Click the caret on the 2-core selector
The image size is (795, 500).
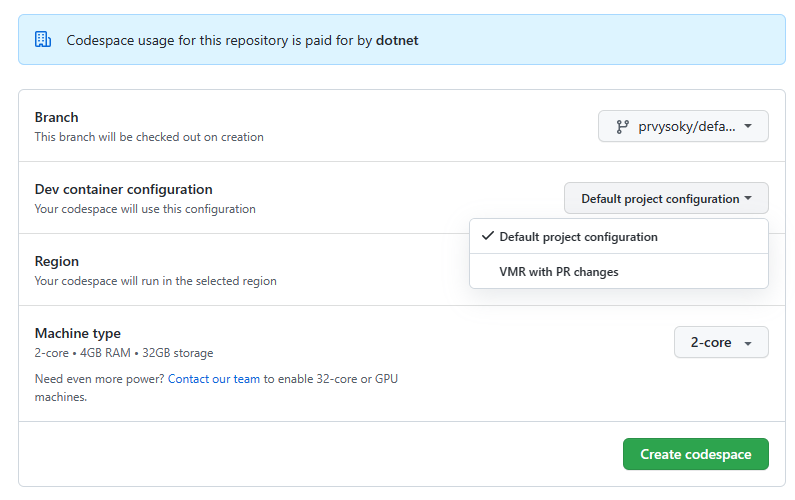748,343
